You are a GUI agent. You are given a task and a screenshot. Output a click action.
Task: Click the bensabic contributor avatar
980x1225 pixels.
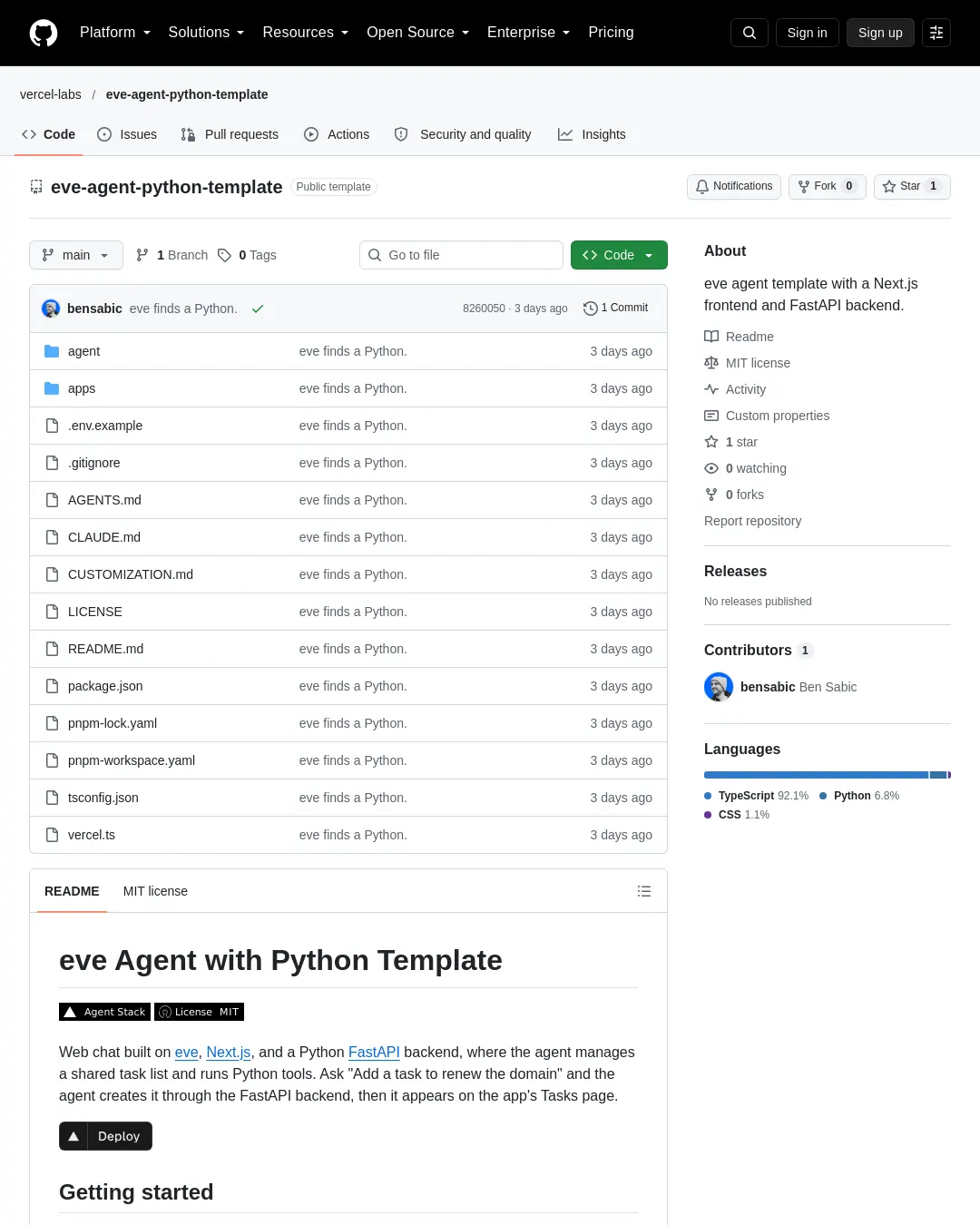(x=719, y=687)
